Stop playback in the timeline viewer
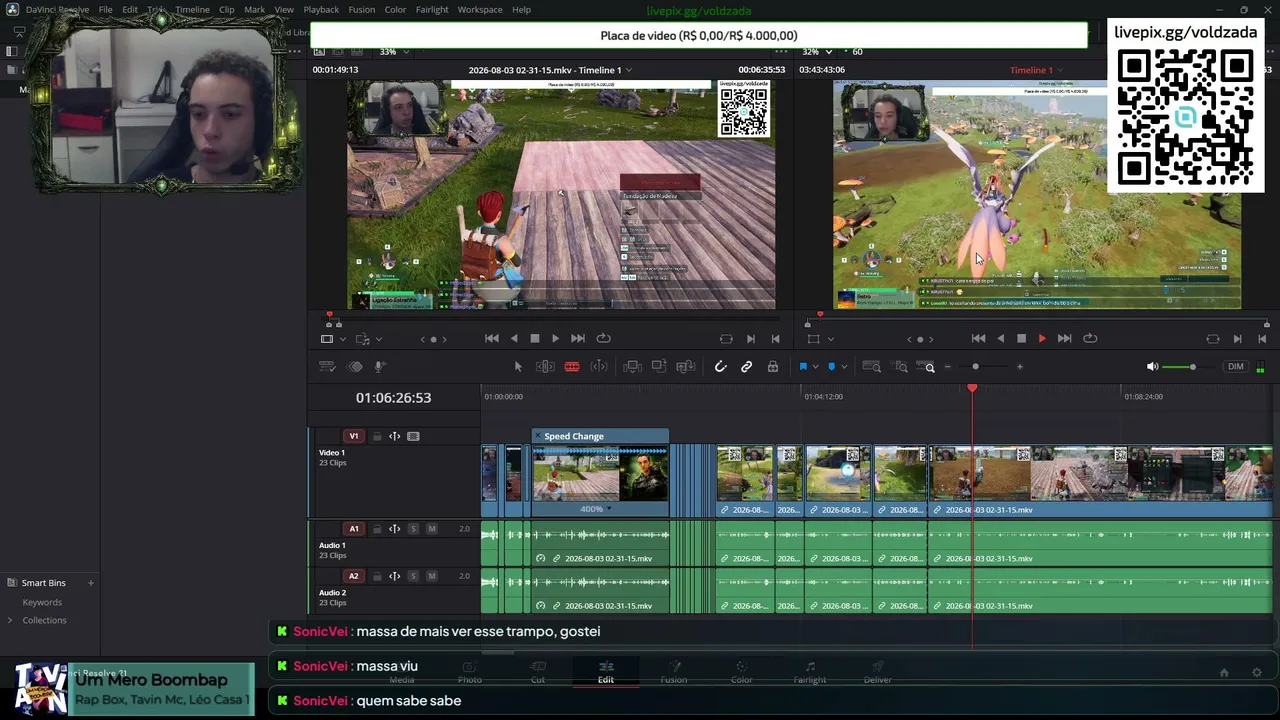1280x720 pixels. 1021,339
